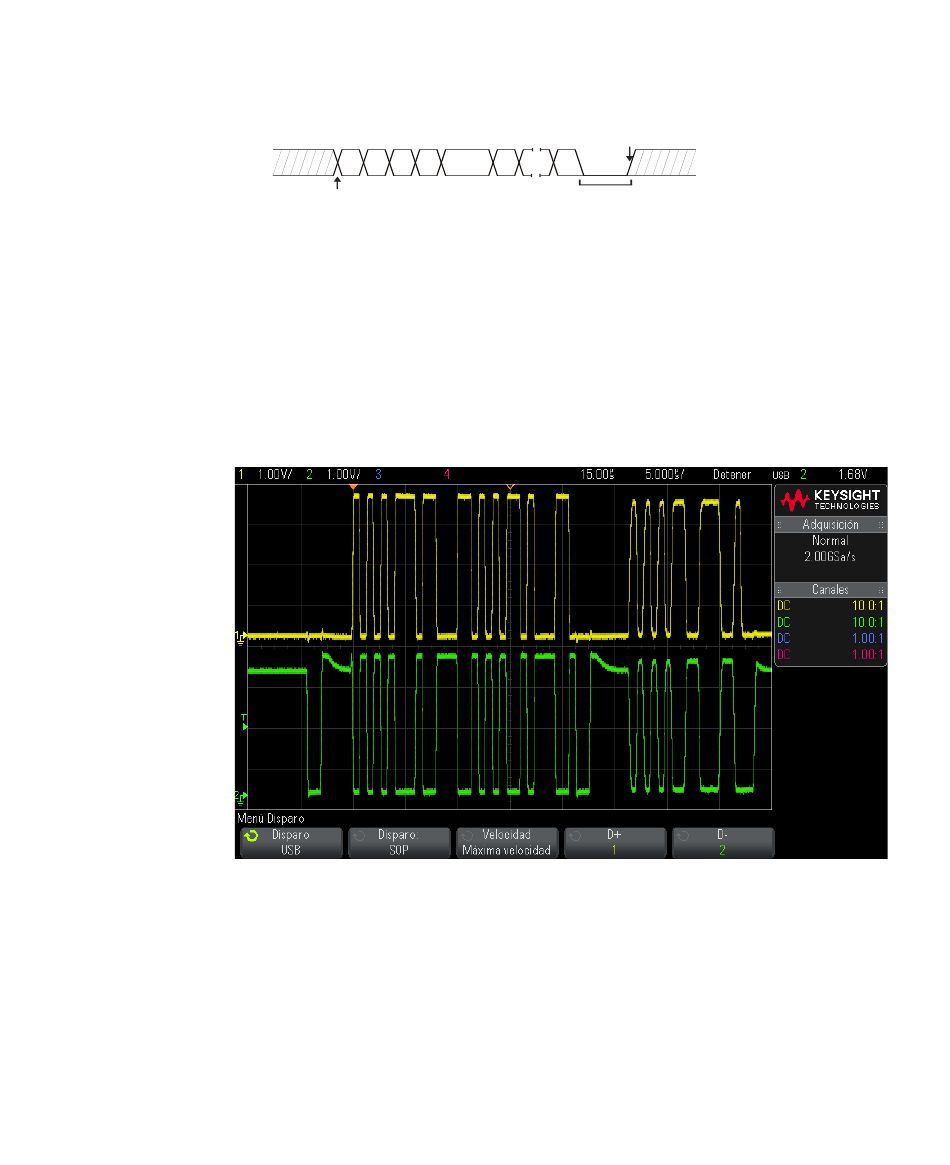Click the hollow orange time reference marker
This screenshot has height=1165, width=950.
(x=510, y=487)
